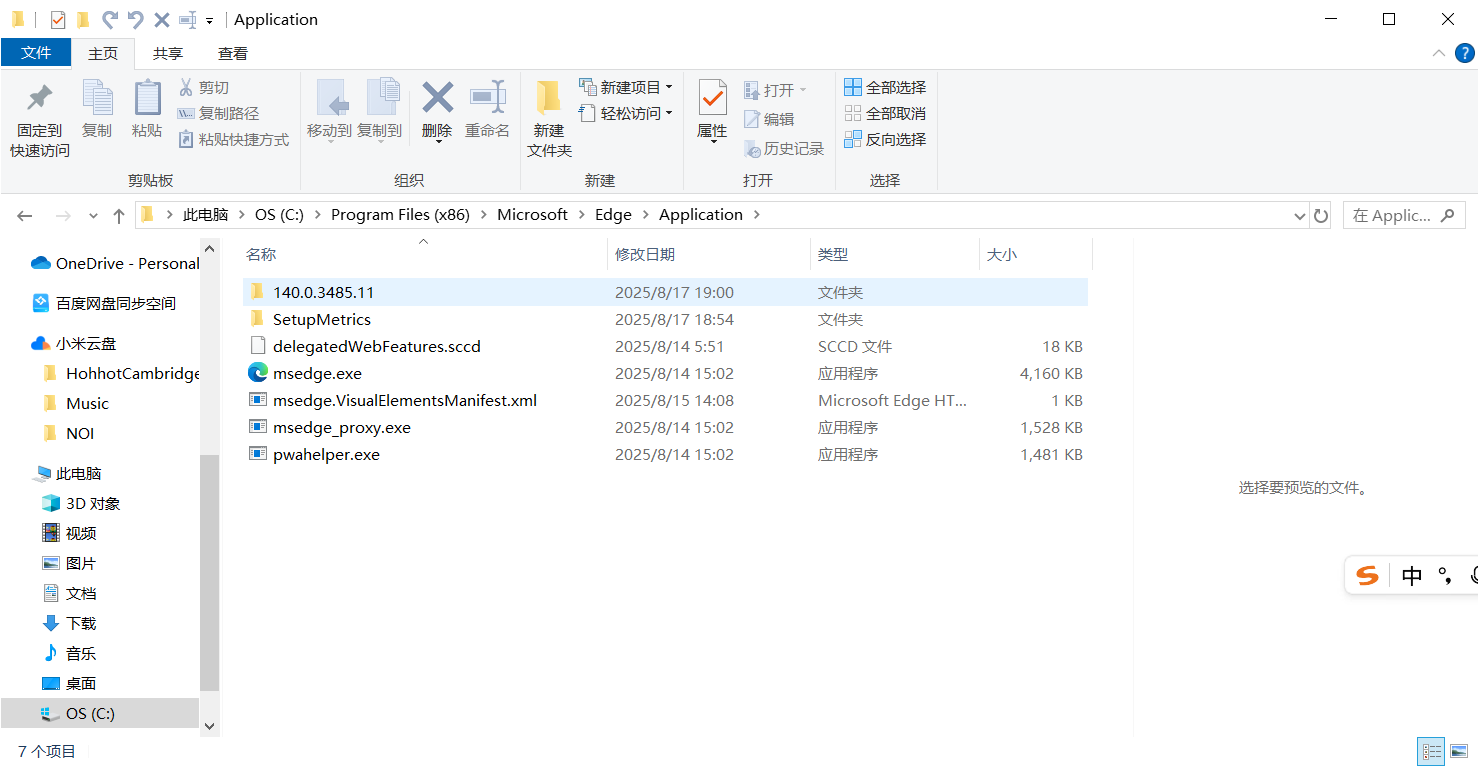Create a new folder with 新建文件夹
The width and height of the screenshot is (1478, 766).
[x=549, y=119]
